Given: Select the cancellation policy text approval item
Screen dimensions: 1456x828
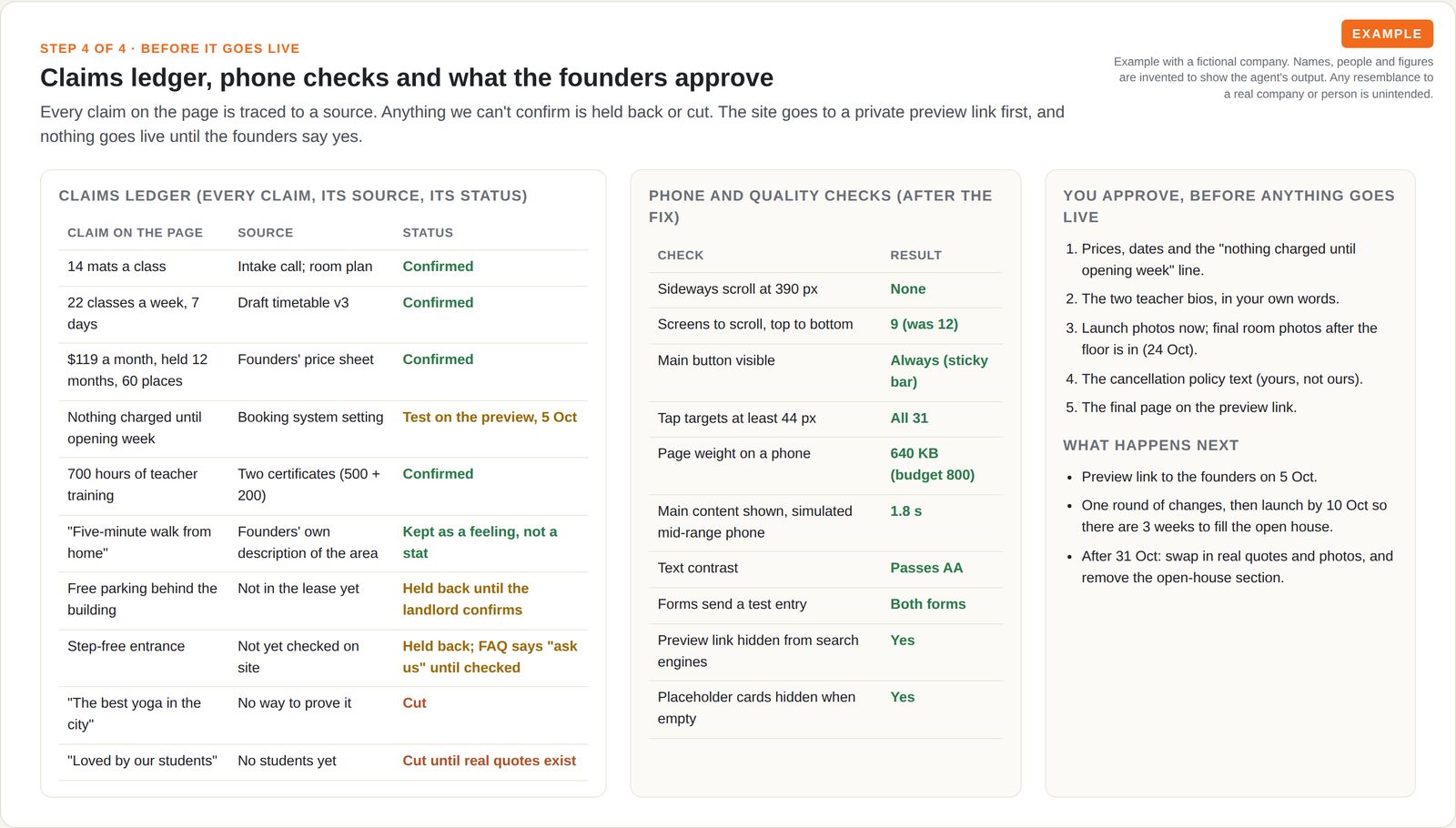Looking at the screenshot, I should click(1222, 379).
